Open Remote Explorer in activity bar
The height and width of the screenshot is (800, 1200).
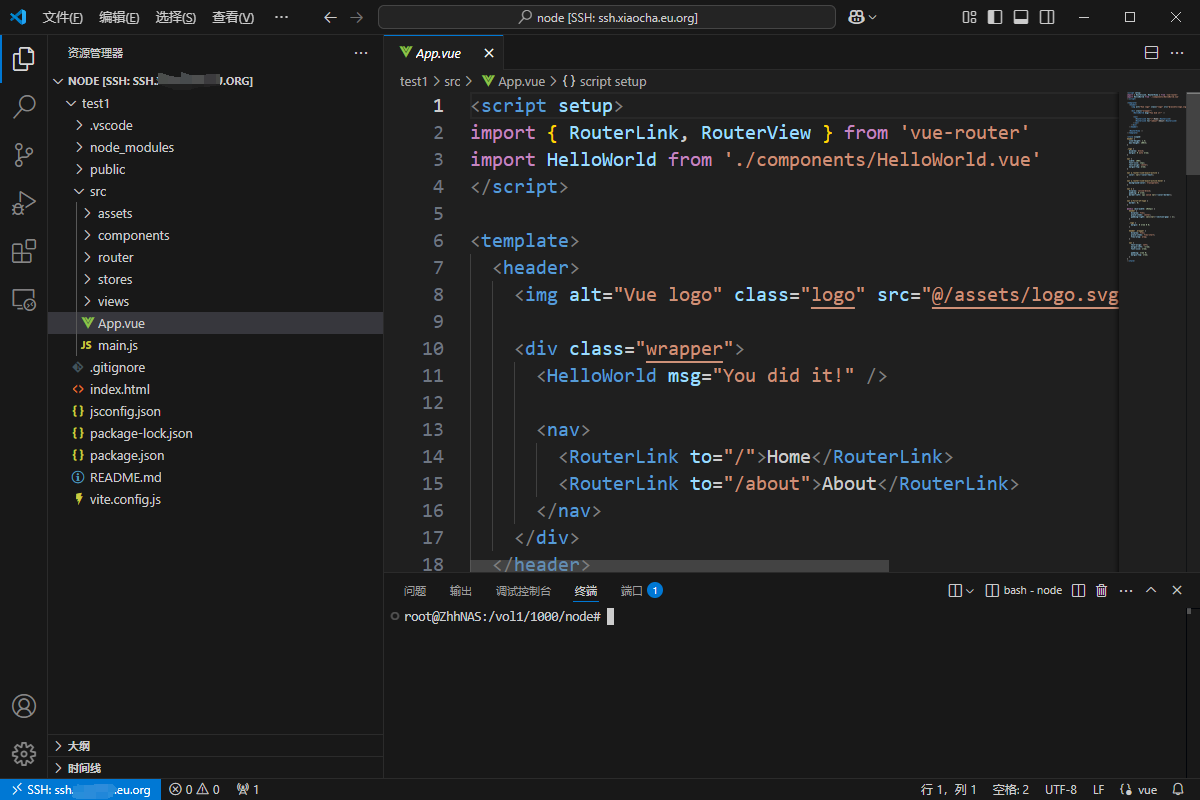tap(24, 299)
